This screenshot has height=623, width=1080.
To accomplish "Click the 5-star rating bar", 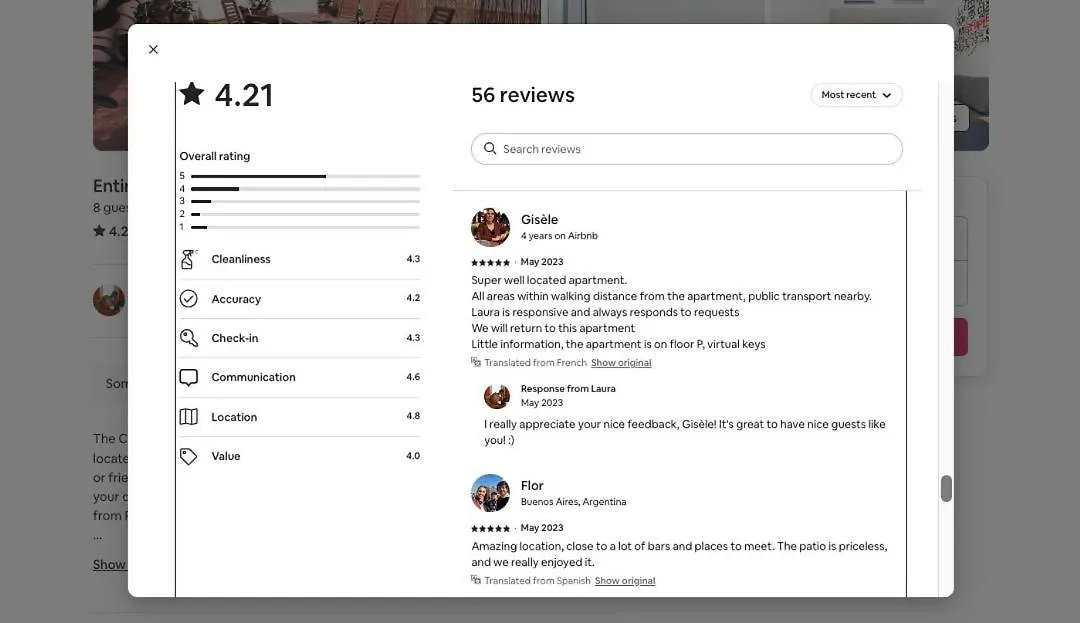I will [305, 176].
